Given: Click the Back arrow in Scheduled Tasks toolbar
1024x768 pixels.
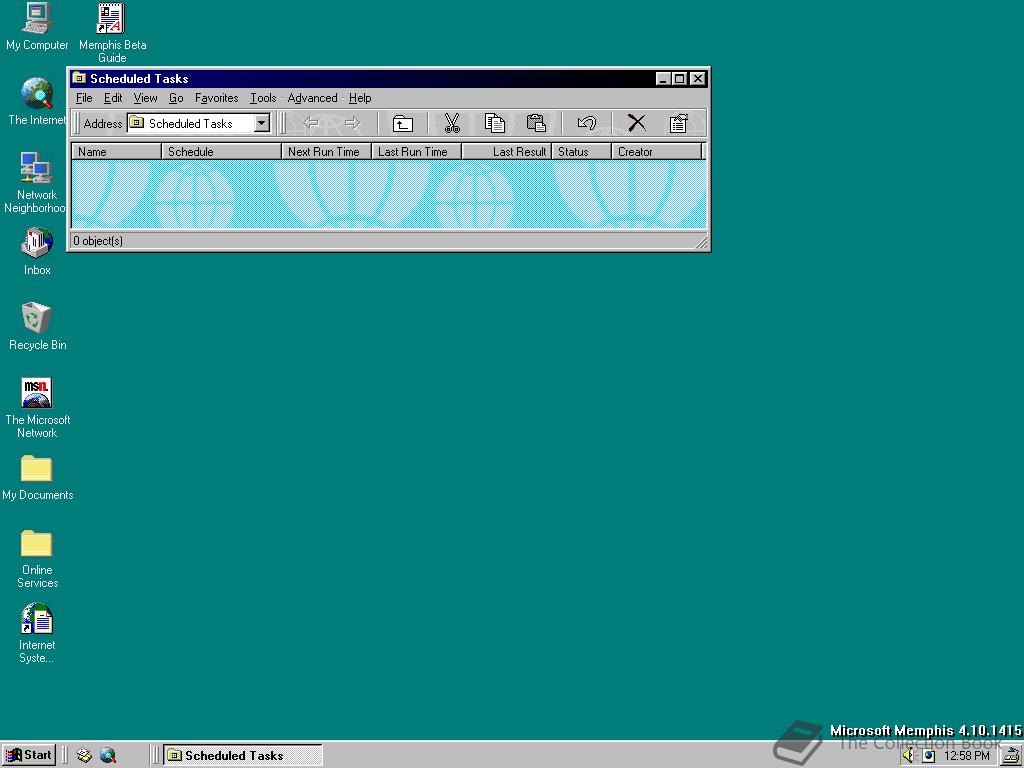Looking at the screenshot, I should point(311,123).
